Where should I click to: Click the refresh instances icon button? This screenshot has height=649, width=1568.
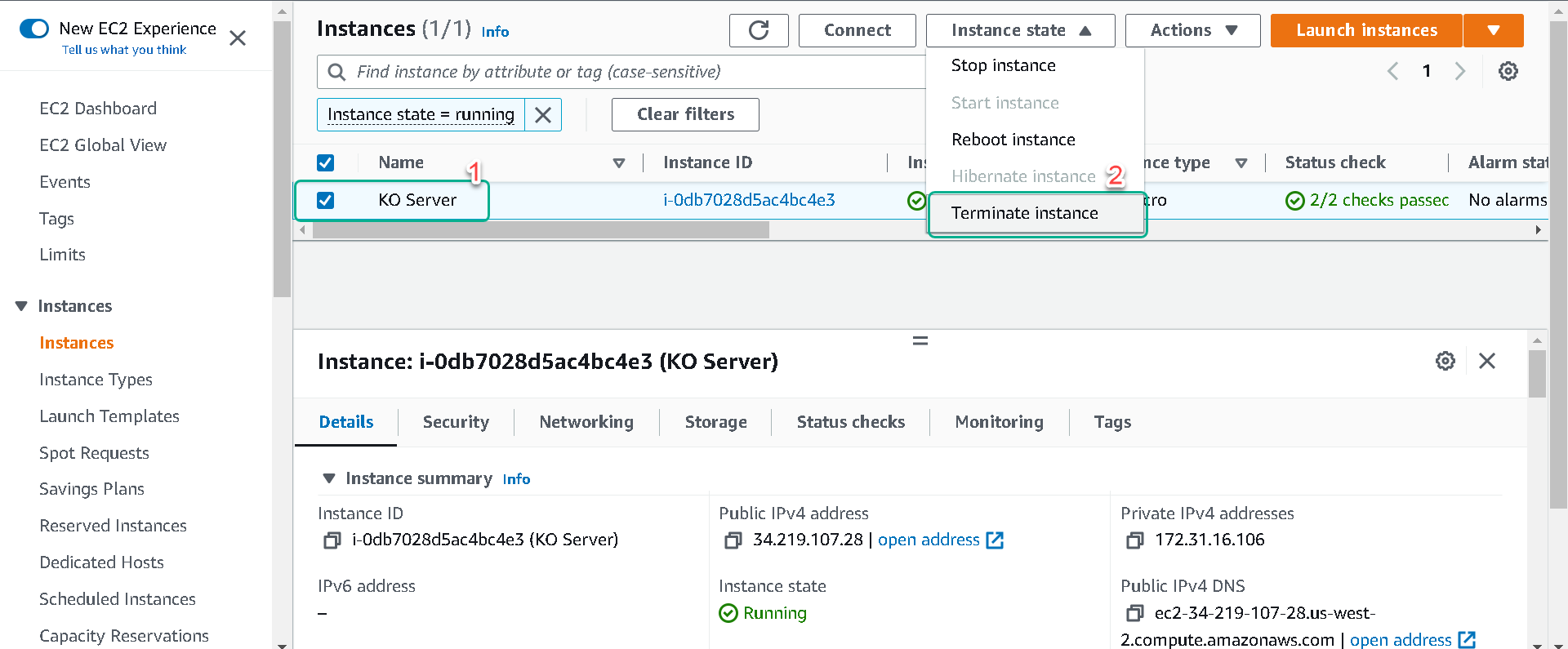click(759, 30)
